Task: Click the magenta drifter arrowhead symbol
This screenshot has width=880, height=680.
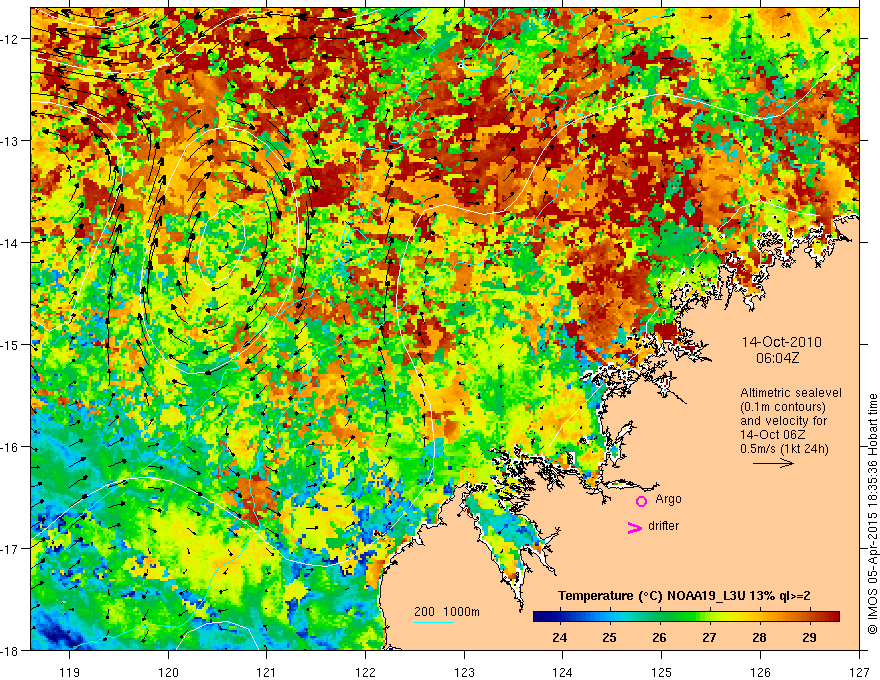Action: click(x=635, y=527)
